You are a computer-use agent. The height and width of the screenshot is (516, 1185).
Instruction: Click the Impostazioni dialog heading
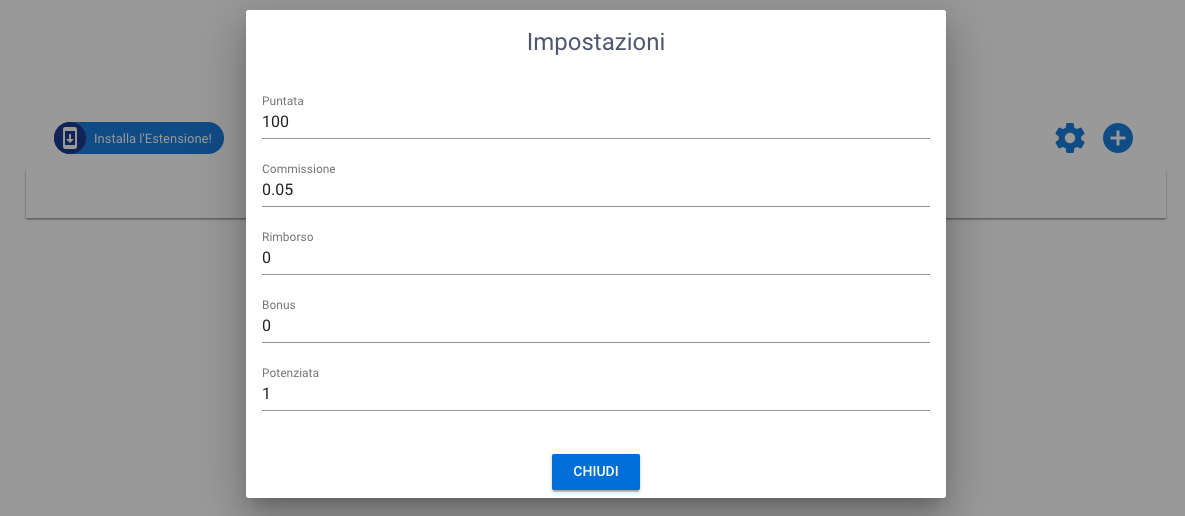[x=596, y=42]
